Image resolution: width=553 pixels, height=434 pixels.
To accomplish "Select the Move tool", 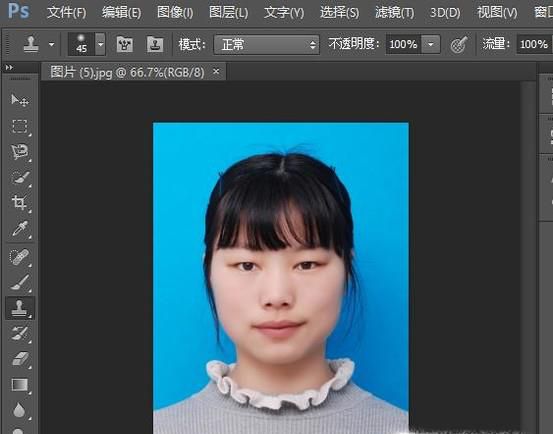I will pos(20,100).
